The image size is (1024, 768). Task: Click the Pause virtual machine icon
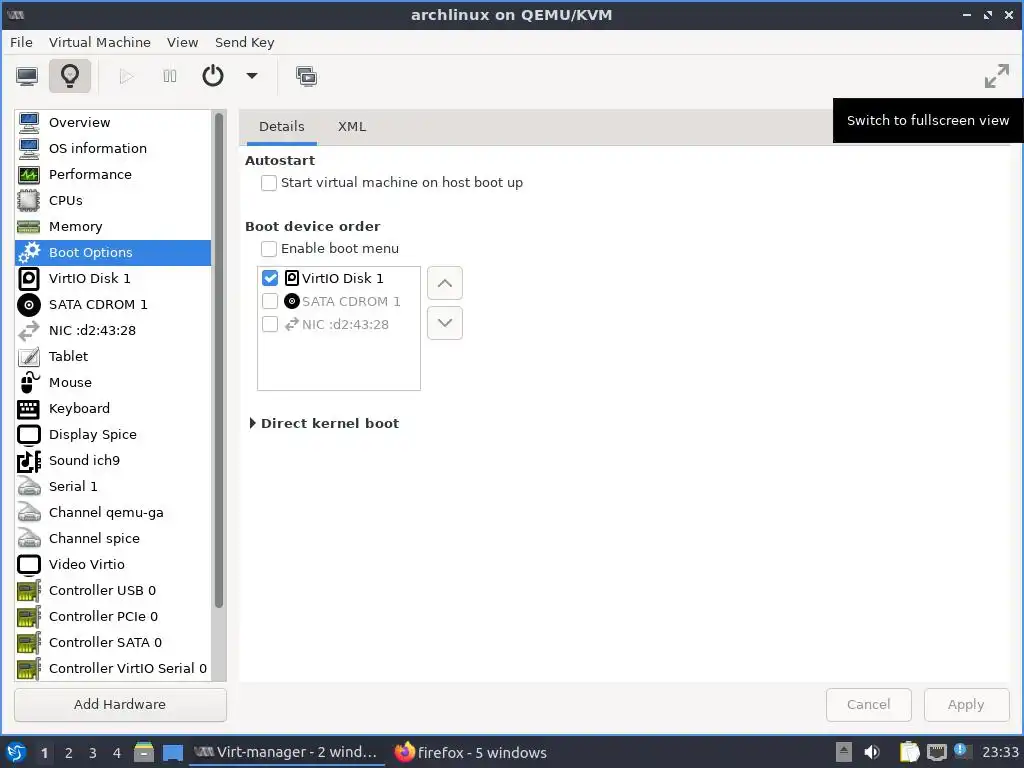169,76
